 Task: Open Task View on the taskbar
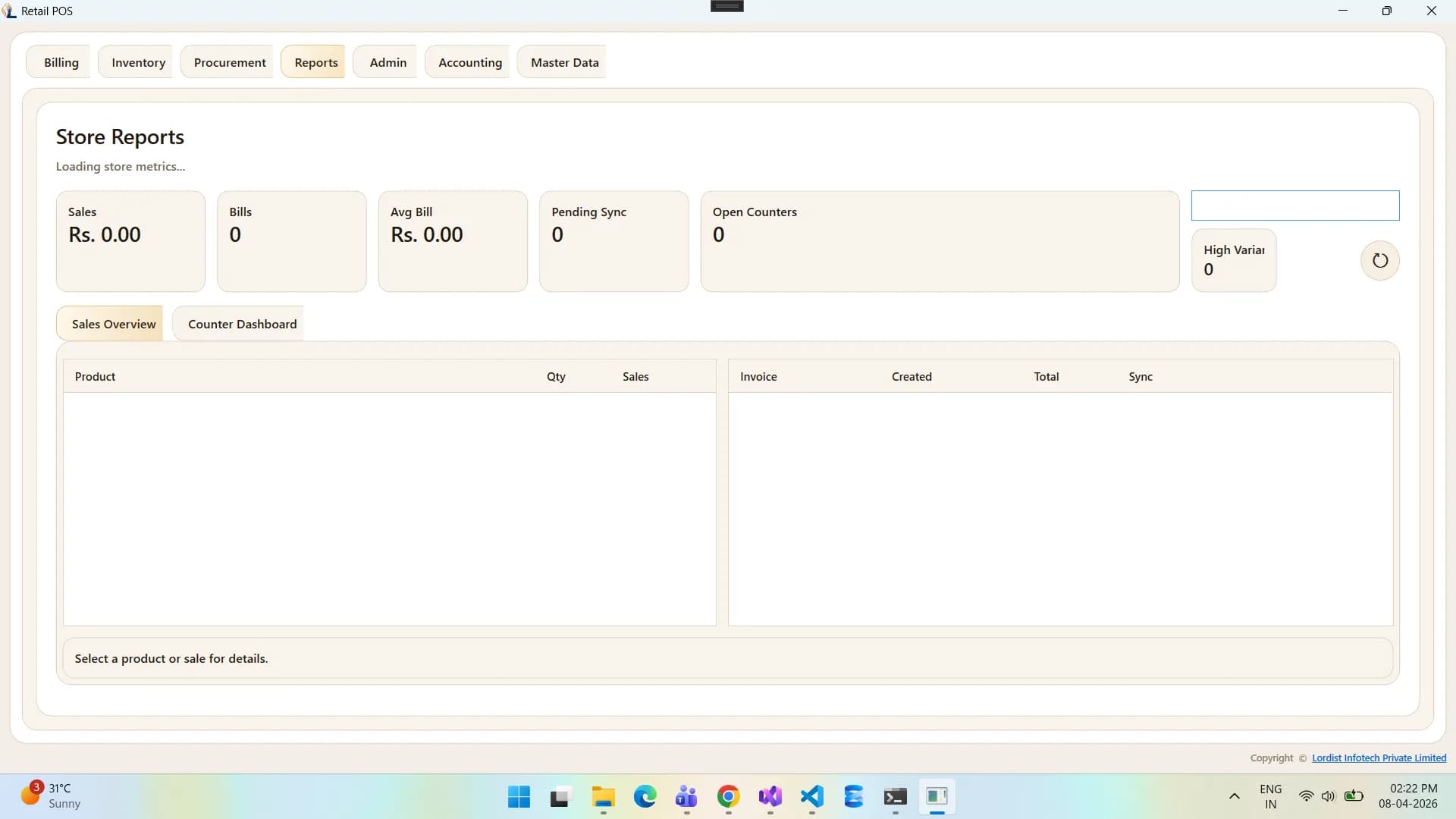coord(560,797)
